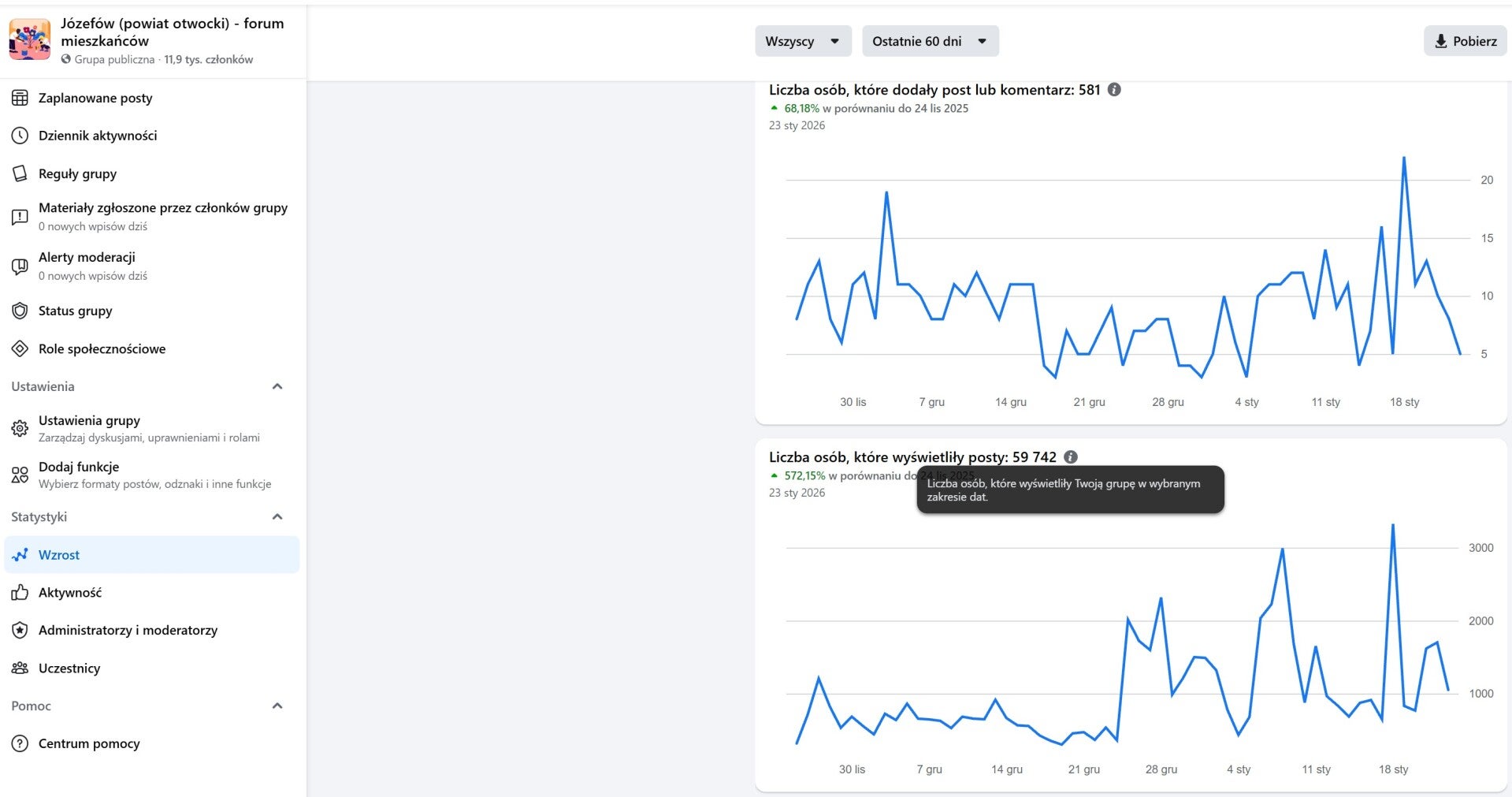Open Administratorzy i moderatorzy statistics

128,631
